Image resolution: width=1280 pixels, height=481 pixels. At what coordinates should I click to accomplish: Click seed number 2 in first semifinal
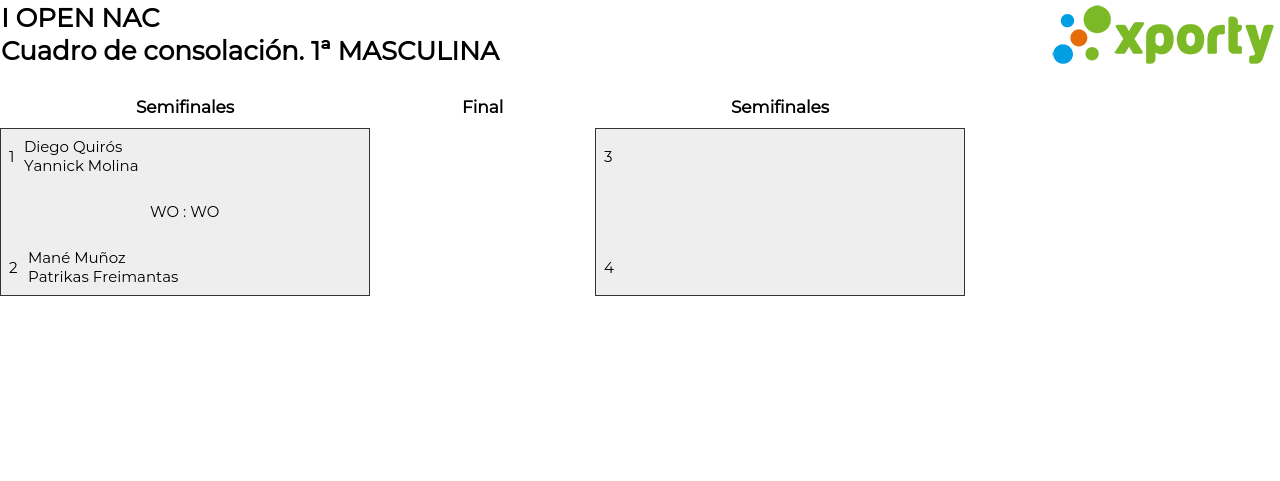[13, 268]
